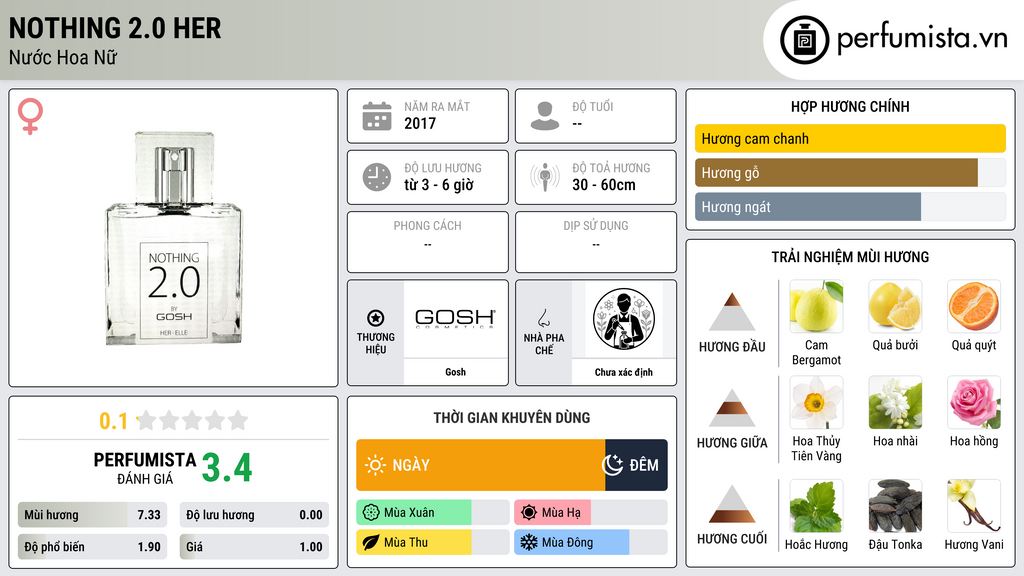Click the Hương cam chanh accord bar

coord(850,138)
